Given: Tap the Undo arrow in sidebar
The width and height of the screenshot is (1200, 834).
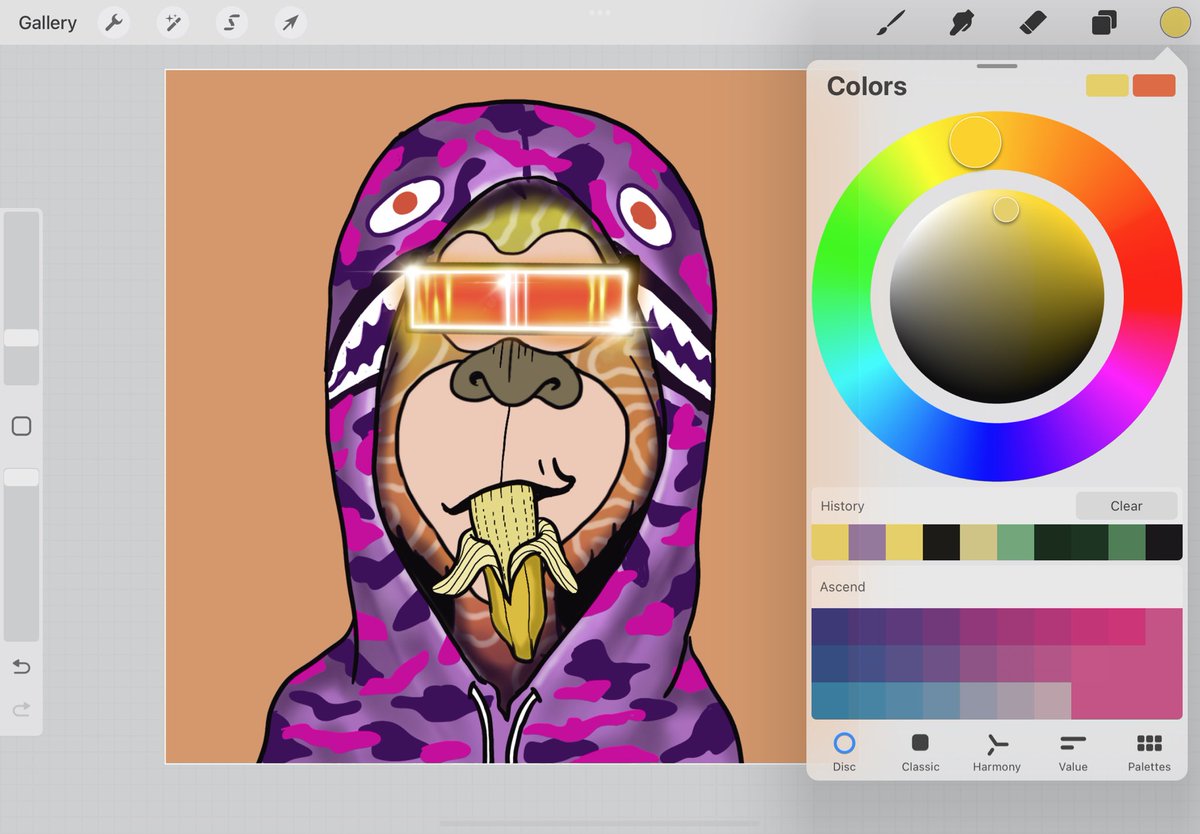Looking at the screenshot, I should tap(21, 667).
